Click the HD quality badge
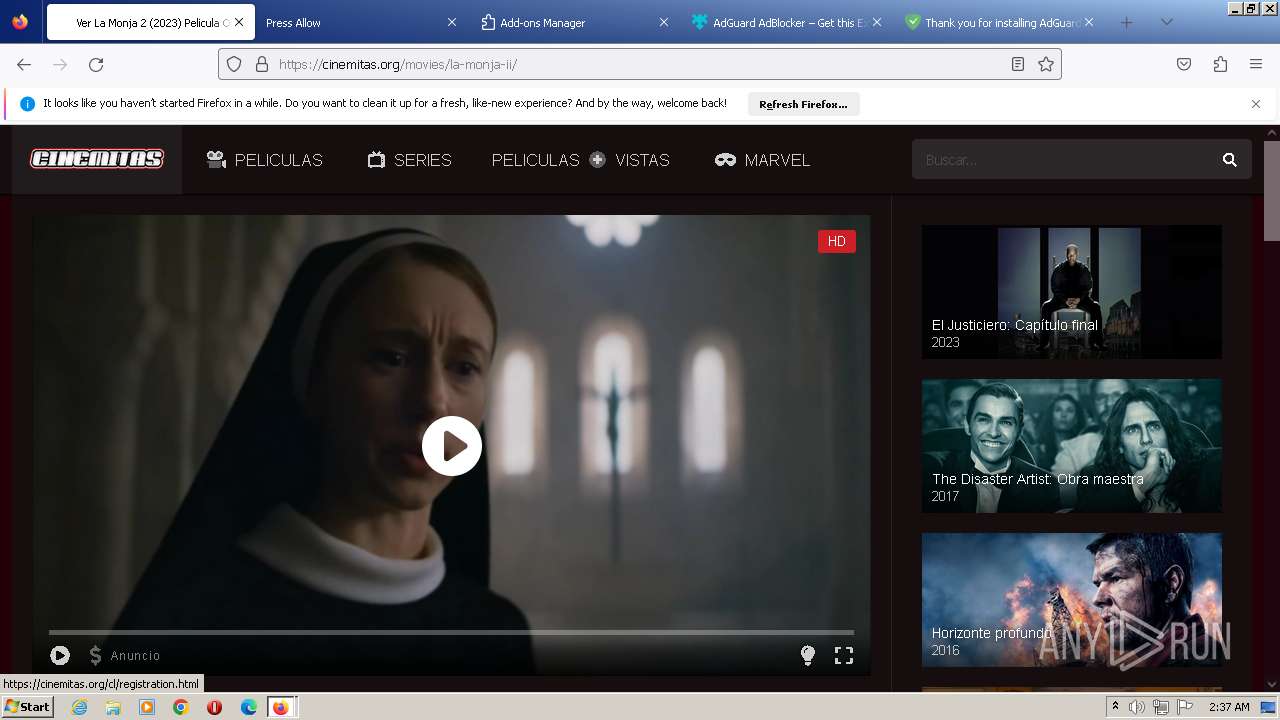The width and height of the screenshot is (1280, 720). pyautogui.click(x=837, y=241)
